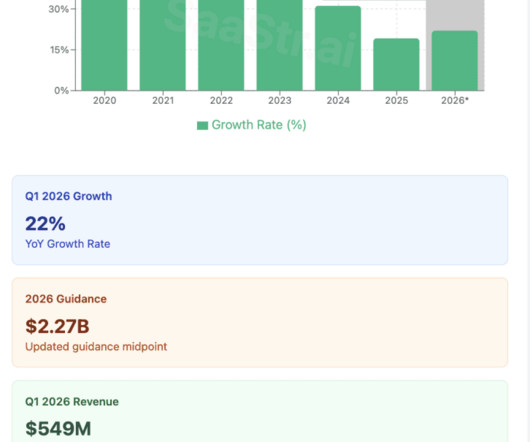The height and width of the screenshot is (442, 530).
Task: Click the 2021 x-axis label
Action: [x=163, y=101]
